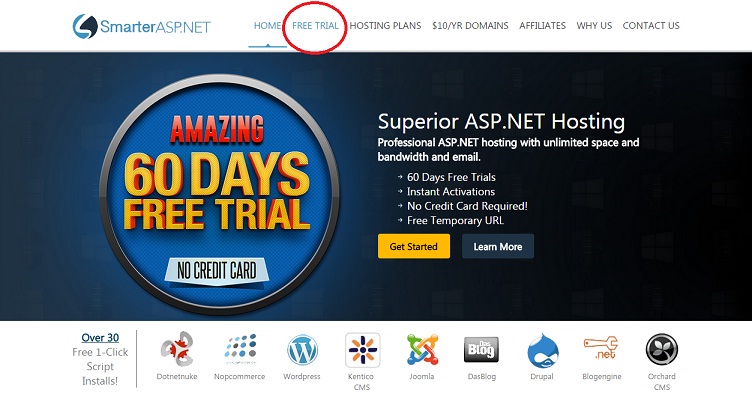Click the Joomla label text
Viewport: 752px width, 399px height.
click(422, 376)
